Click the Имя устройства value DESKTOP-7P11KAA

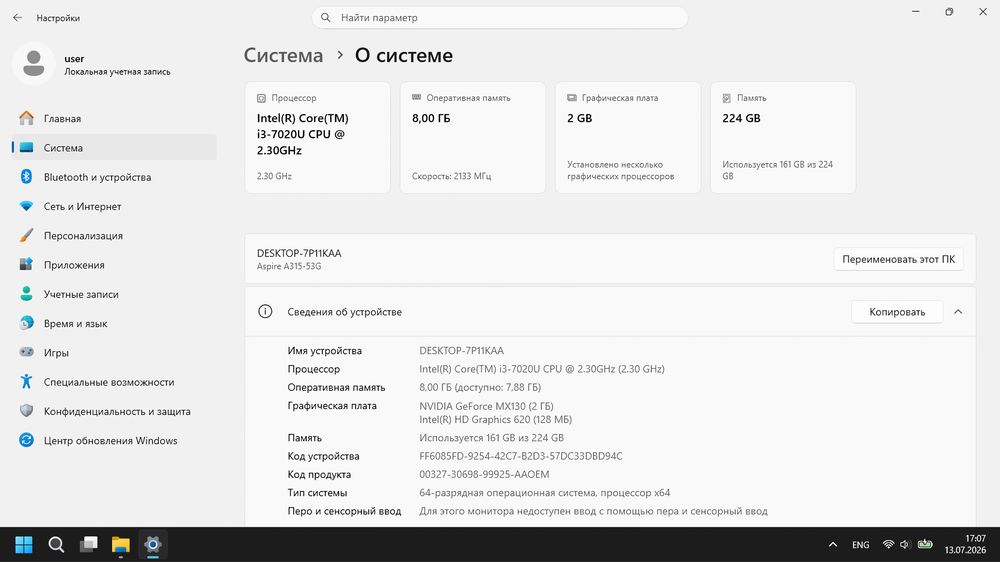point(461,351)
